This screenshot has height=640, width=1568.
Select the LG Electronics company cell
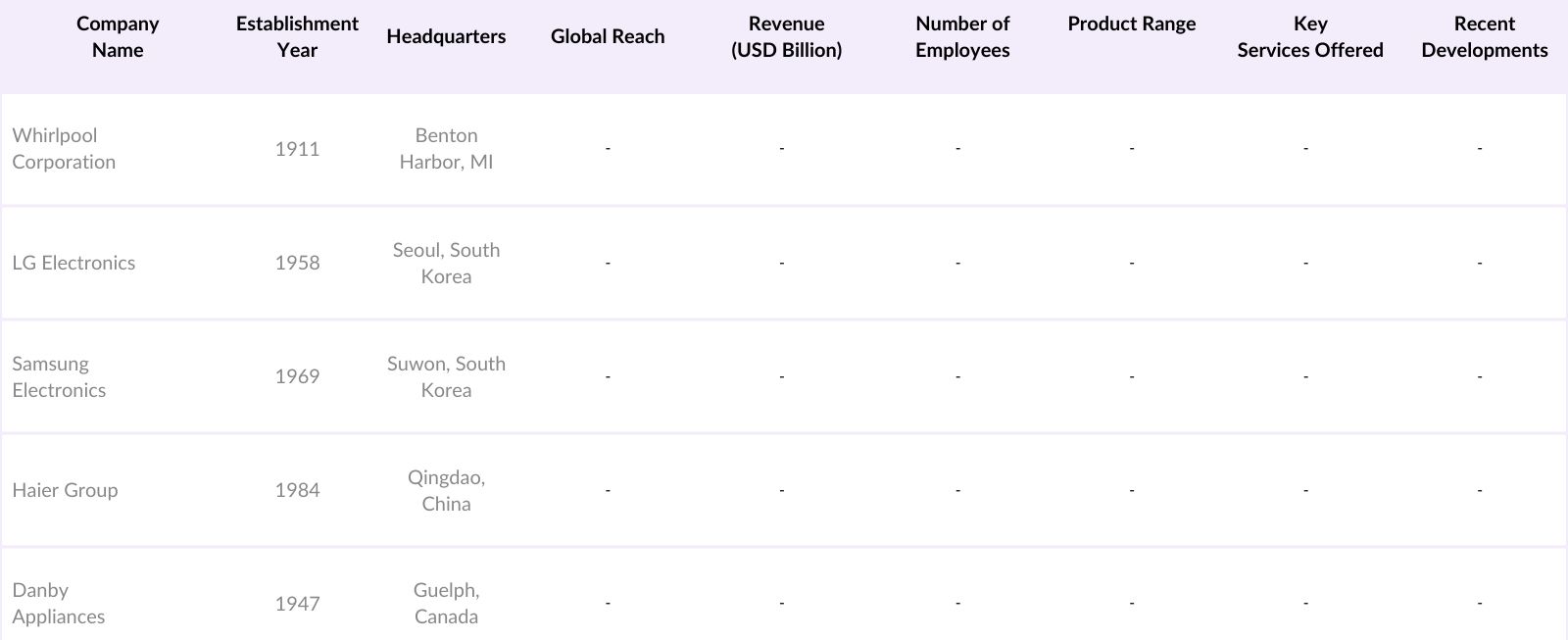(73, 263)
